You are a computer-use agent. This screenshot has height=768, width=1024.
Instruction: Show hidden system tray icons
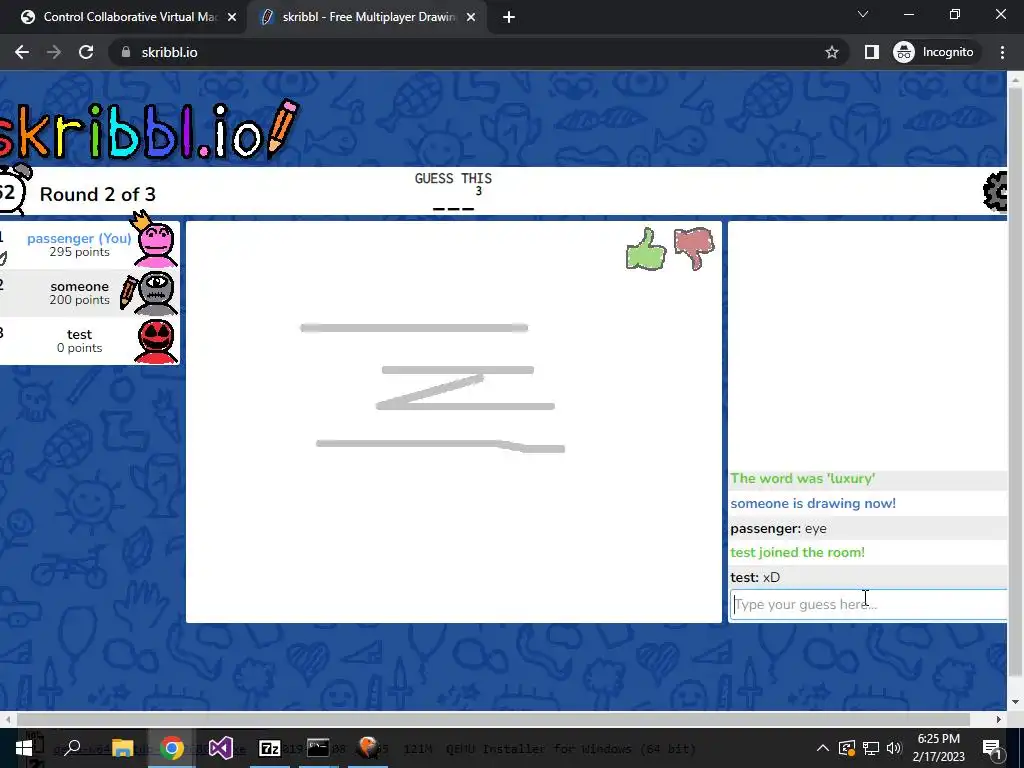coord(823,748)
